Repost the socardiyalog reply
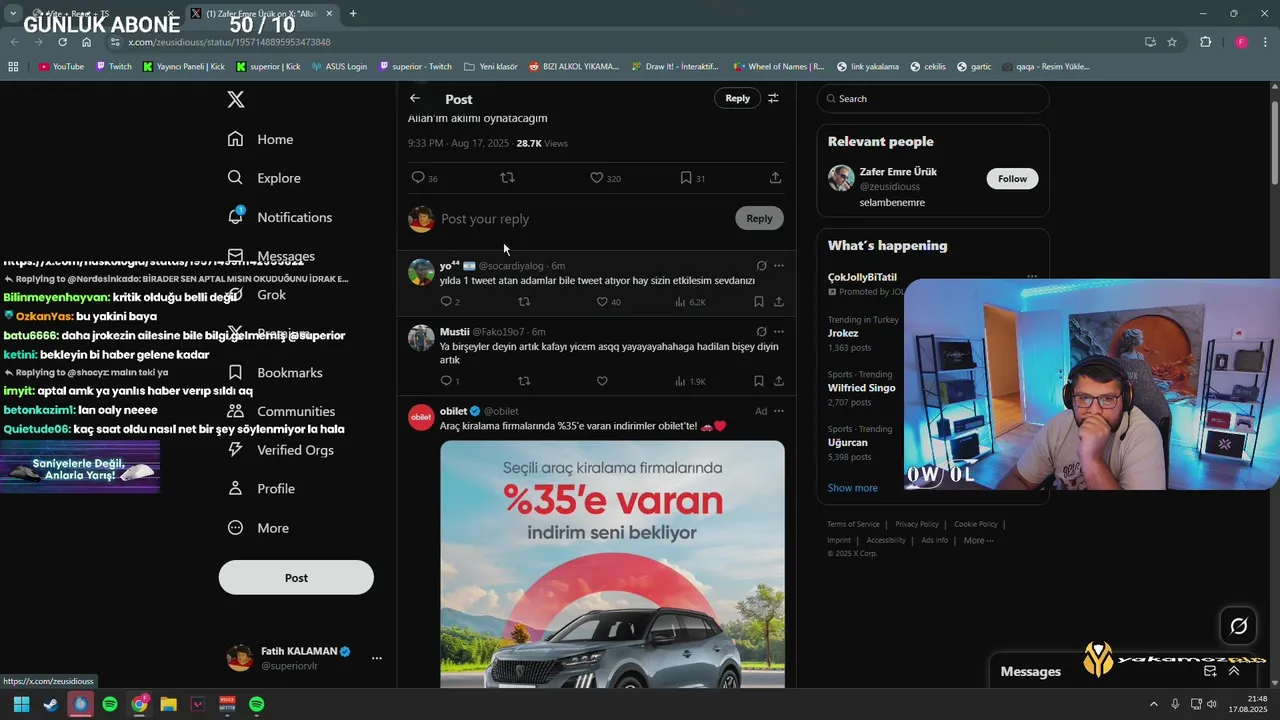This screenshot has width=1280, height=720. 524,302
